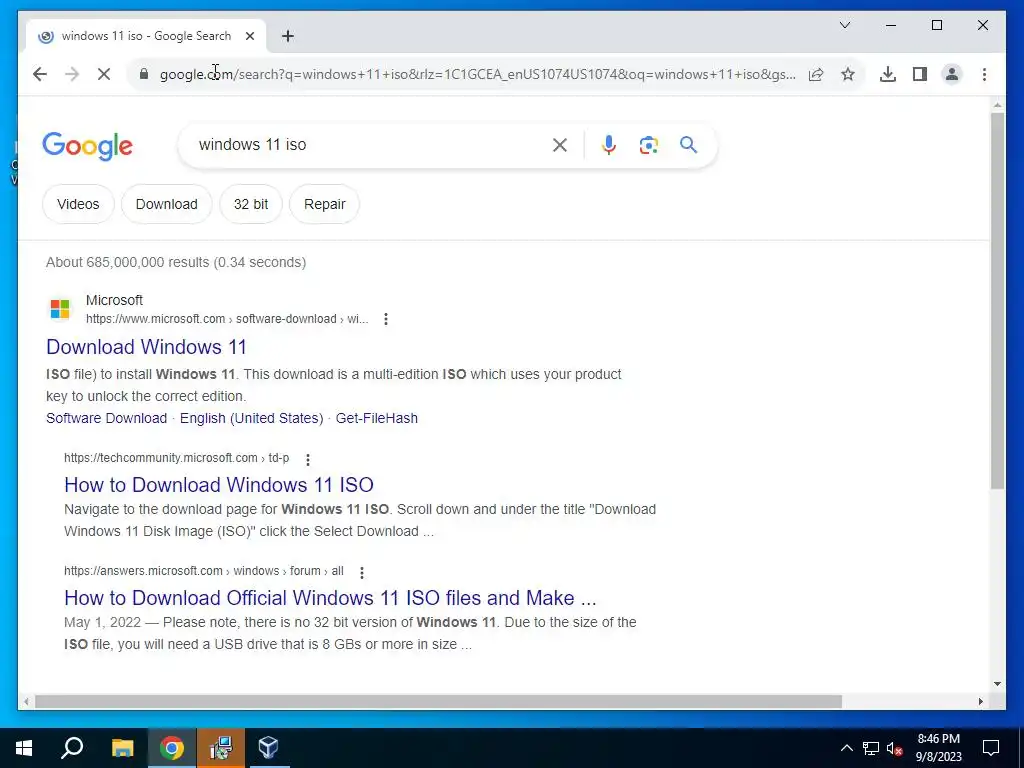Select the windows 11 iso tab
The height and width of the screenshot is (768, 1024).
[146, 36]
